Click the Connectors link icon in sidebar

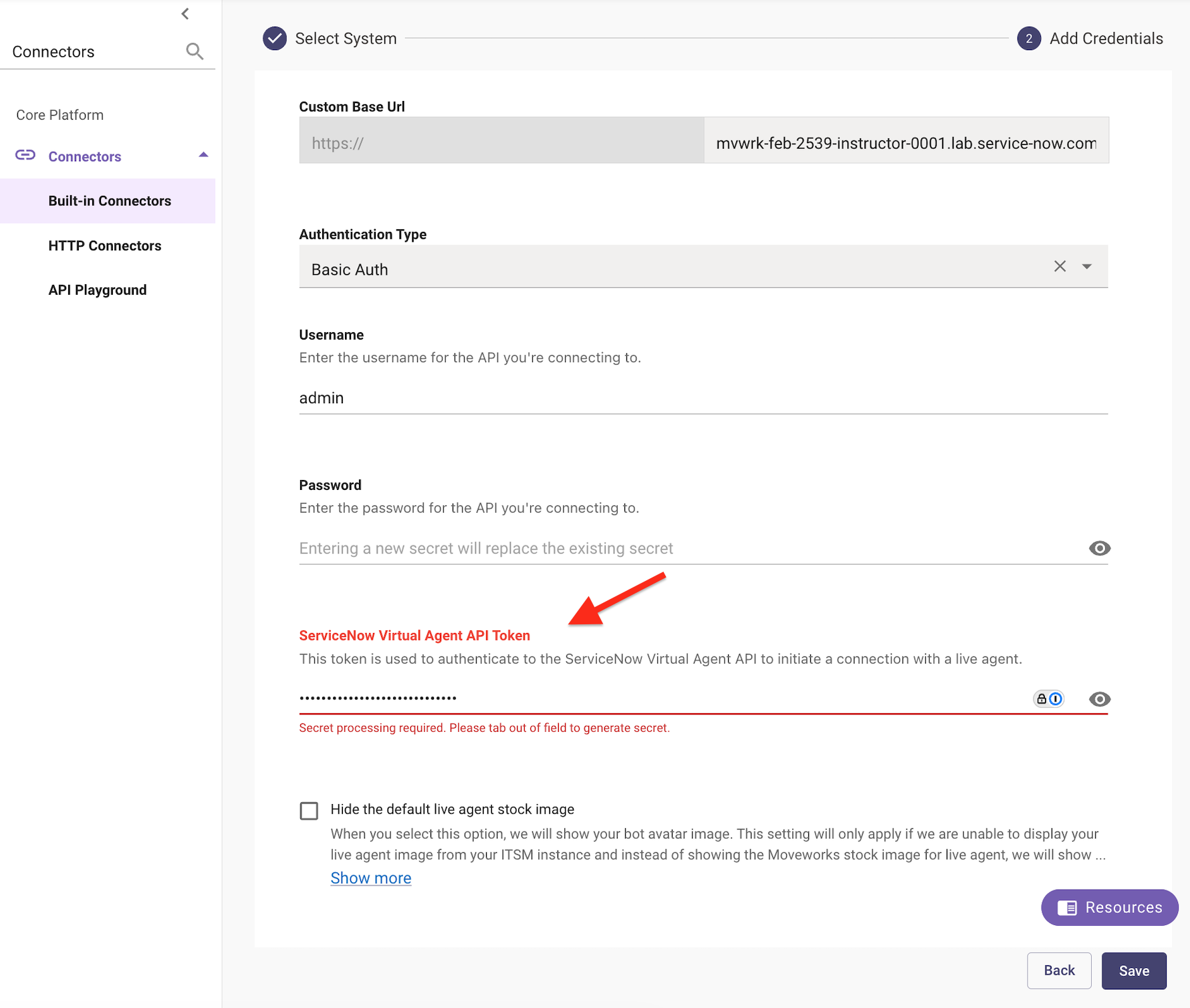coord(25,156)
